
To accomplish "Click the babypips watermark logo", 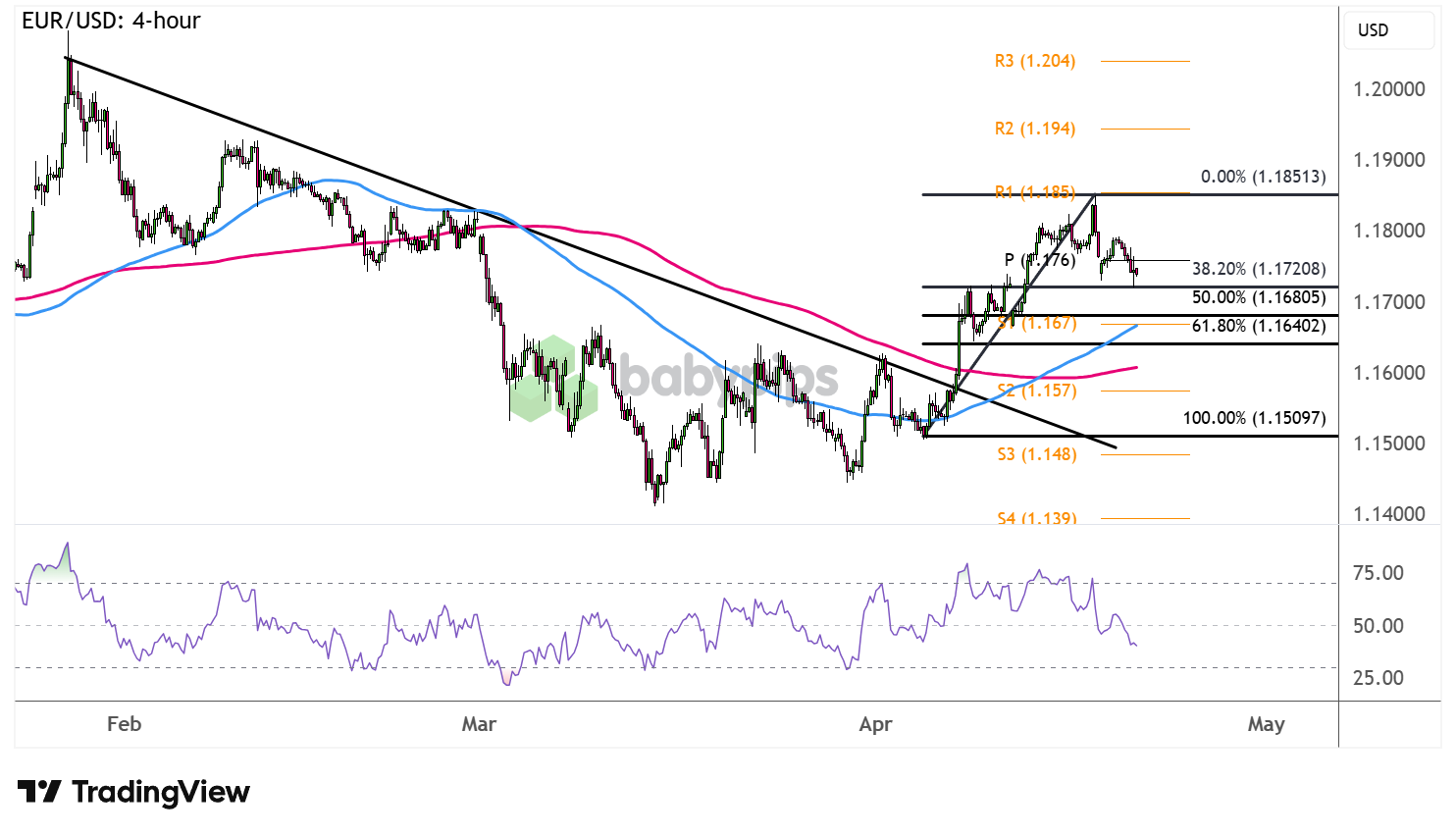I will (x=554, y=379).
